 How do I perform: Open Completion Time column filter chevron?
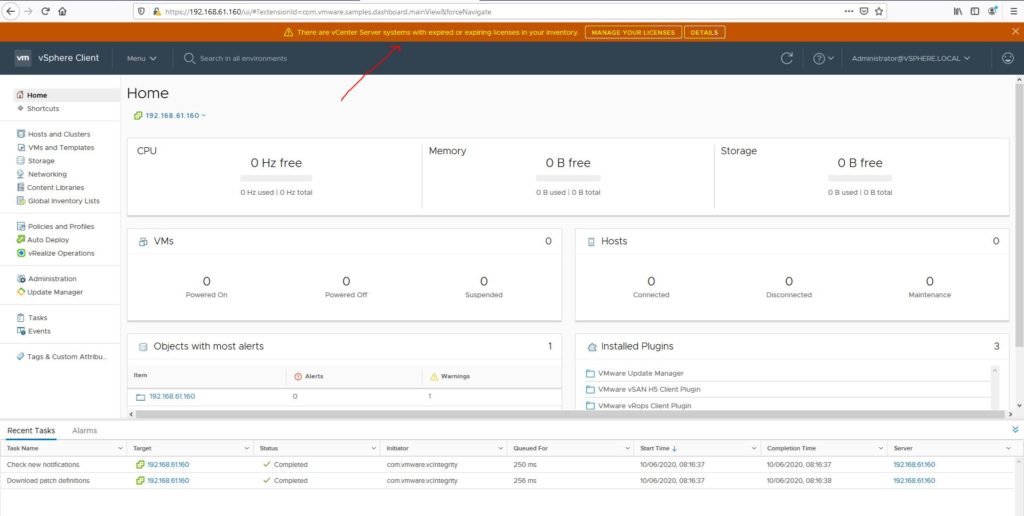coord(880,449)
